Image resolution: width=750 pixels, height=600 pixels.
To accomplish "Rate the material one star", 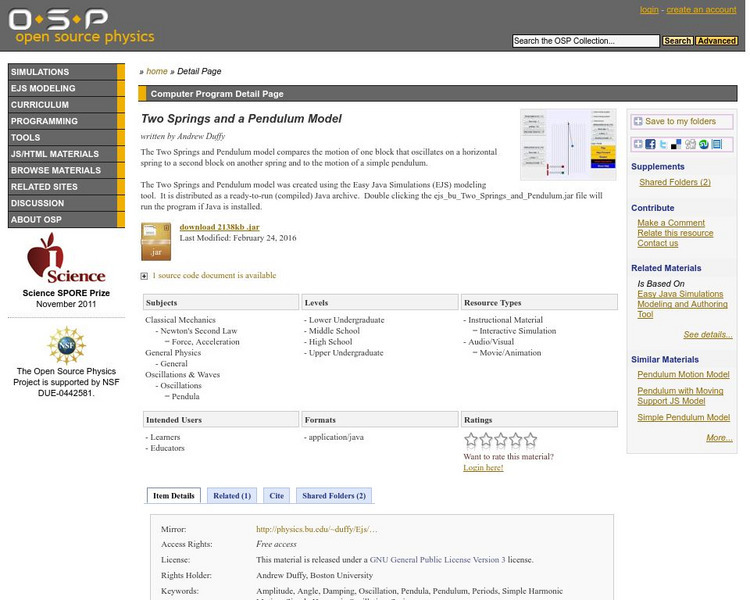I will click(x=471, y=439).
